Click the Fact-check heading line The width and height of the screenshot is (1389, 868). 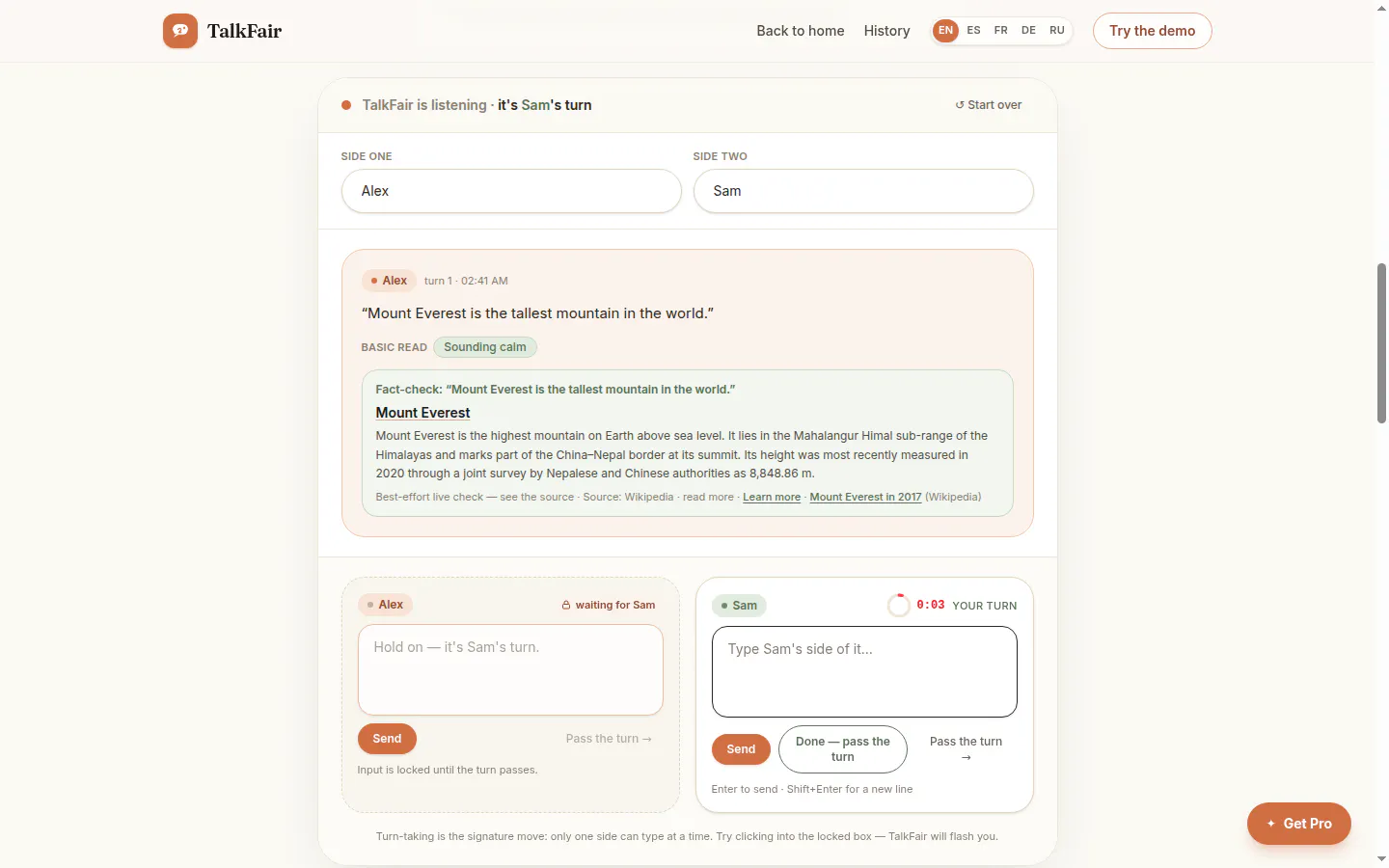556,390
